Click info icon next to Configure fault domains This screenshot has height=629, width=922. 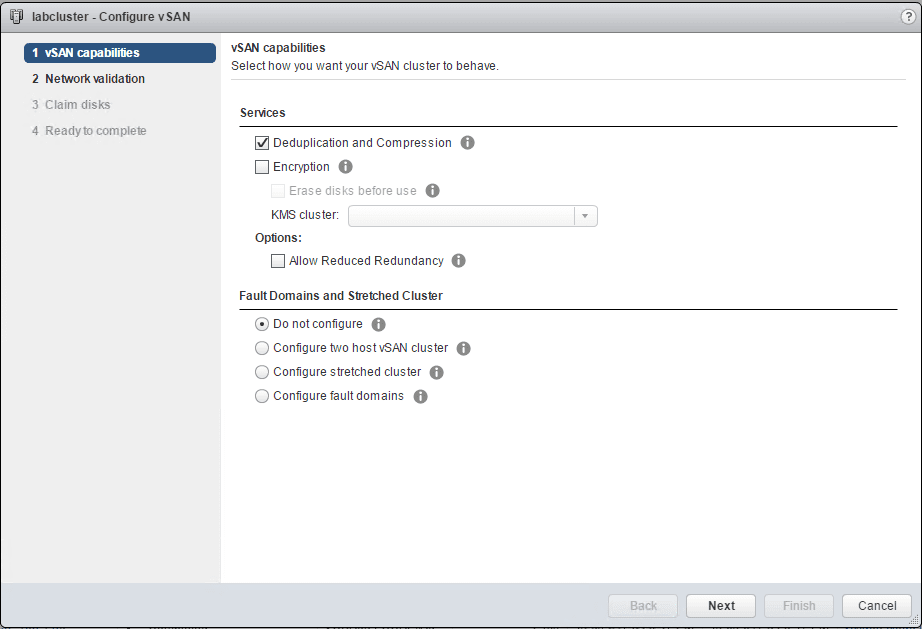421,396
